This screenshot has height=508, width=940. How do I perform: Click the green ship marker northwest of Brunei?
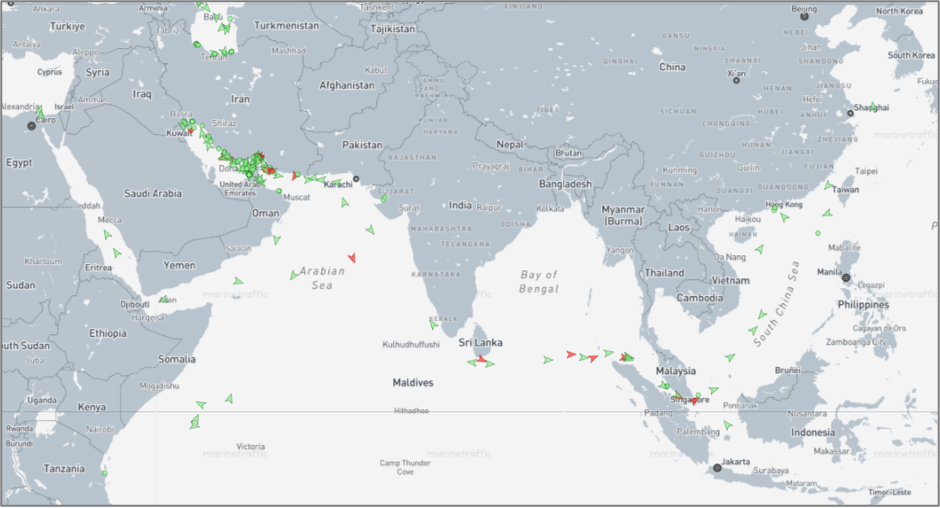click(x=730, y=357)
